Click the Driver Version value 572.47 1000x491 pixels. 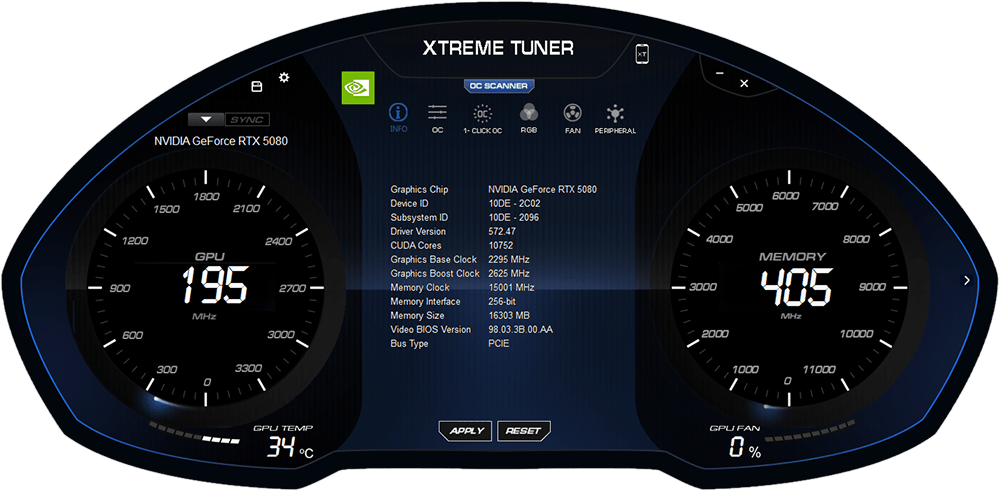click(x=502, y=231)
